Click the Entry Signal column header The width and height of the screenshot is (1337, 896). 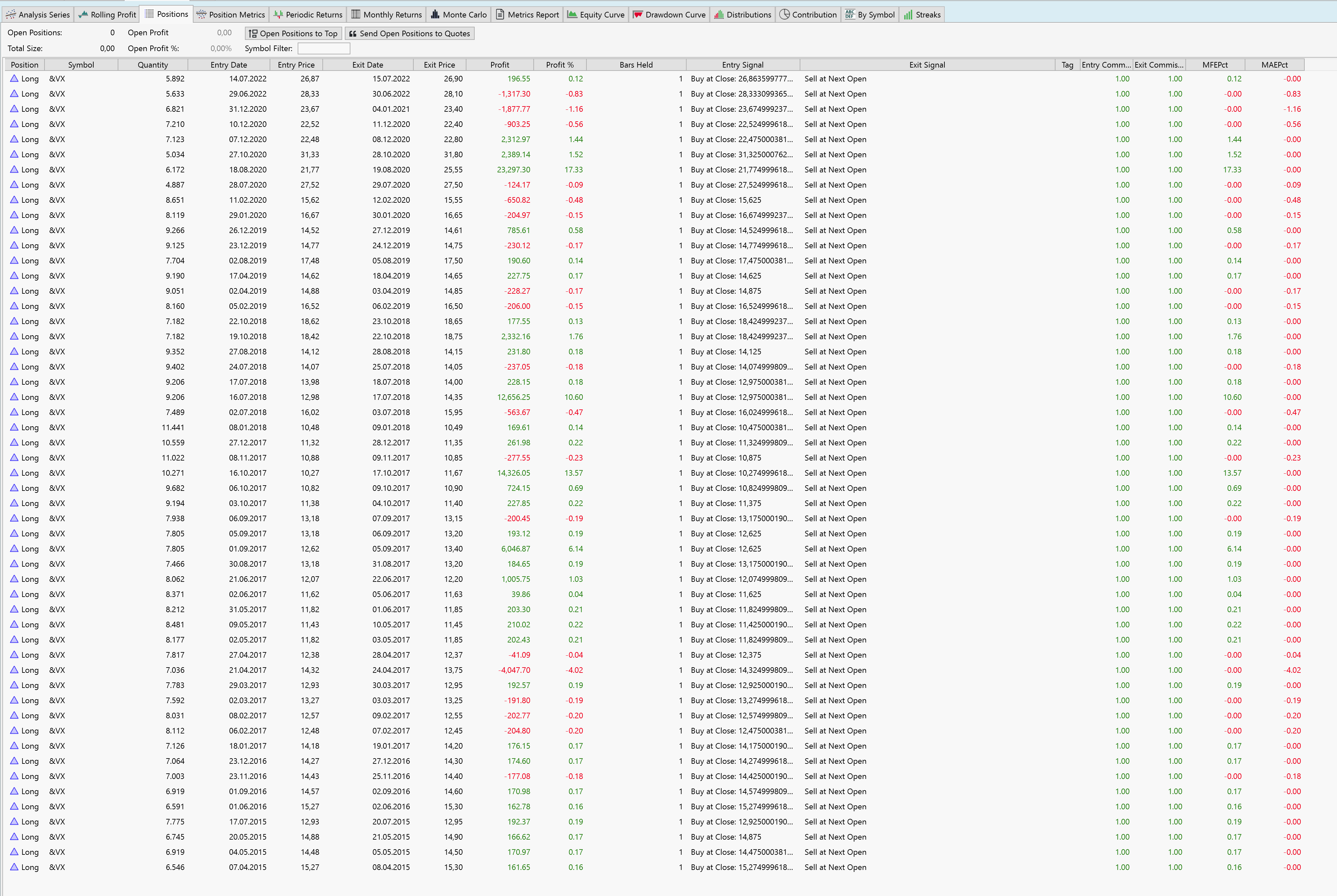[742, 65]
